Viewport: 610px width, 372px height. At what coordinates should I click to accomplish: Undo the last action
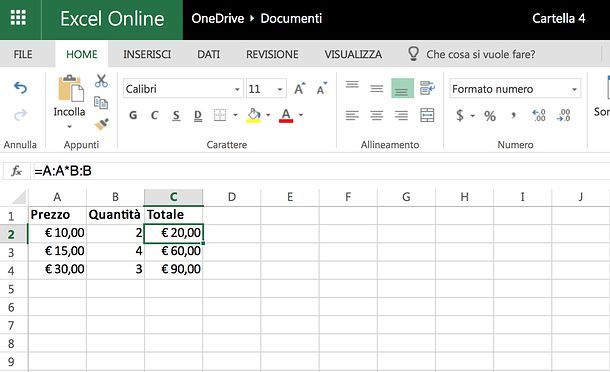click(x=20, y=88)
